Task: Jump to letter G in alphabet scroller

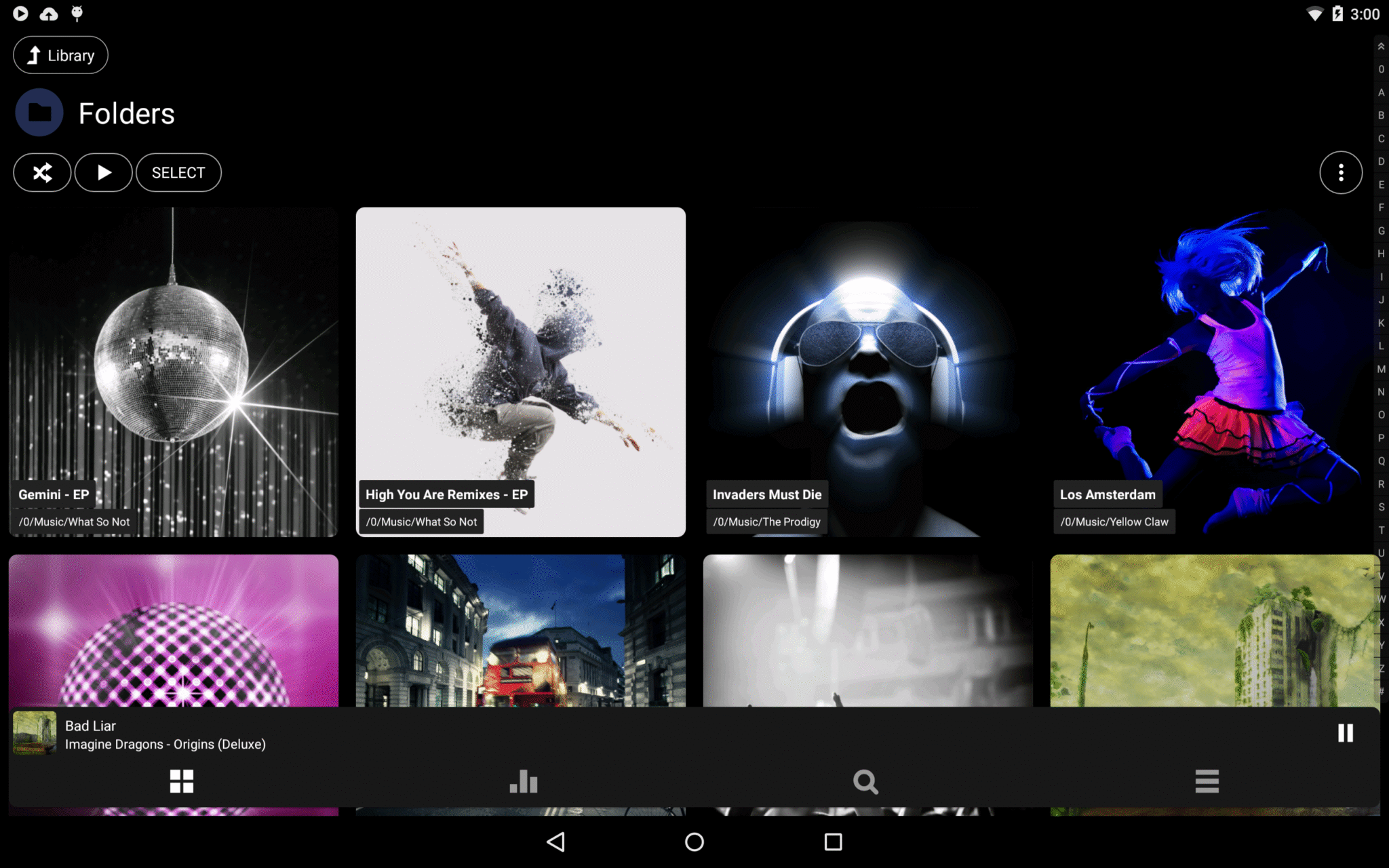Action: click(1381, 231)
